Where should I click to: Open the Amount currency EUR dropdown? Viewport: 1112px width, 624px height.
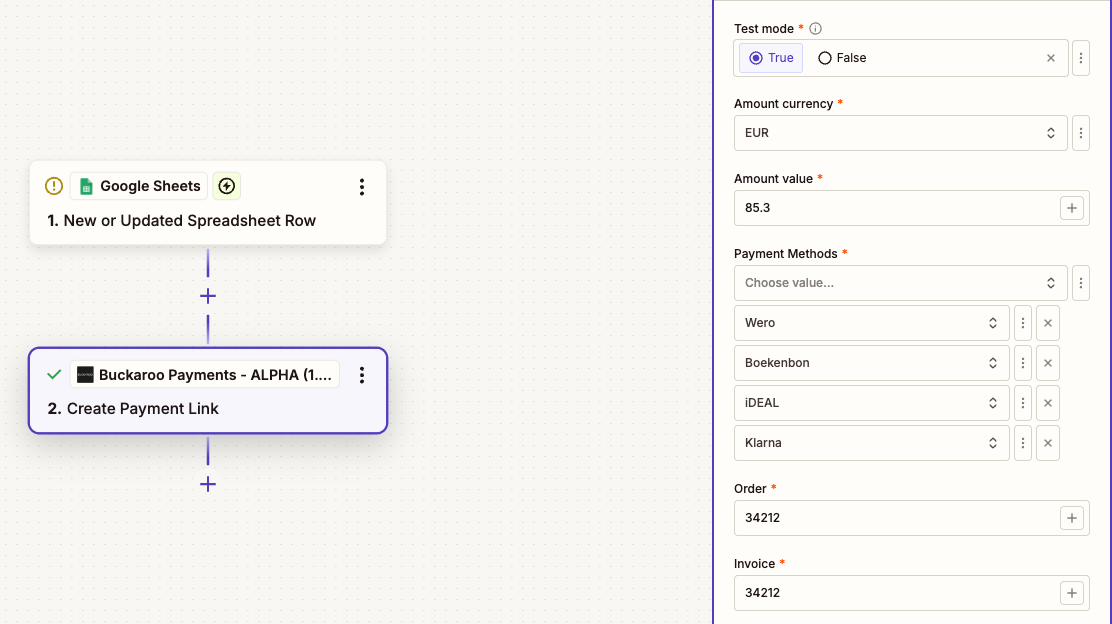(901, 133)
